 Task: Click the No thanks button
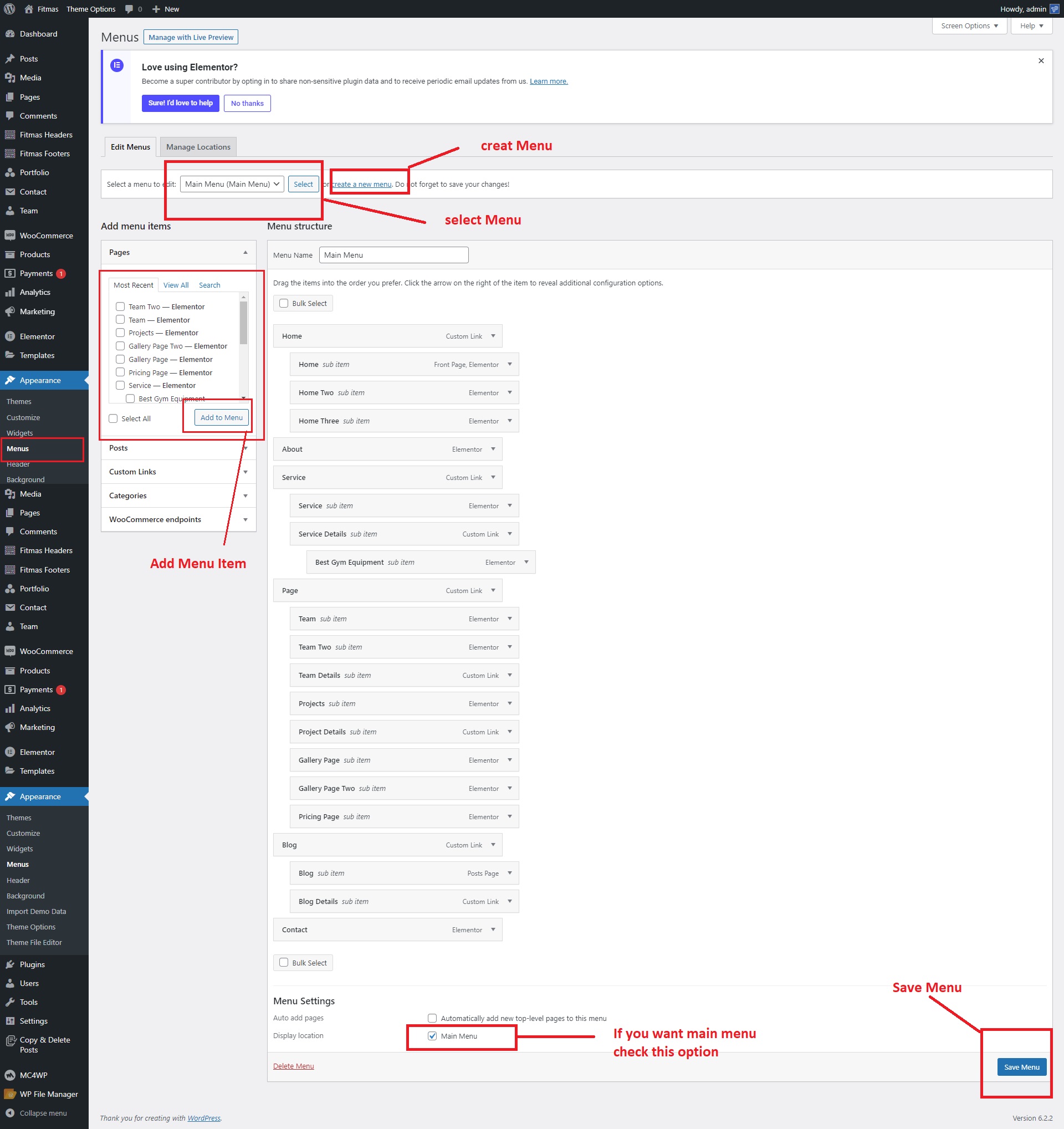coord(247,103)
